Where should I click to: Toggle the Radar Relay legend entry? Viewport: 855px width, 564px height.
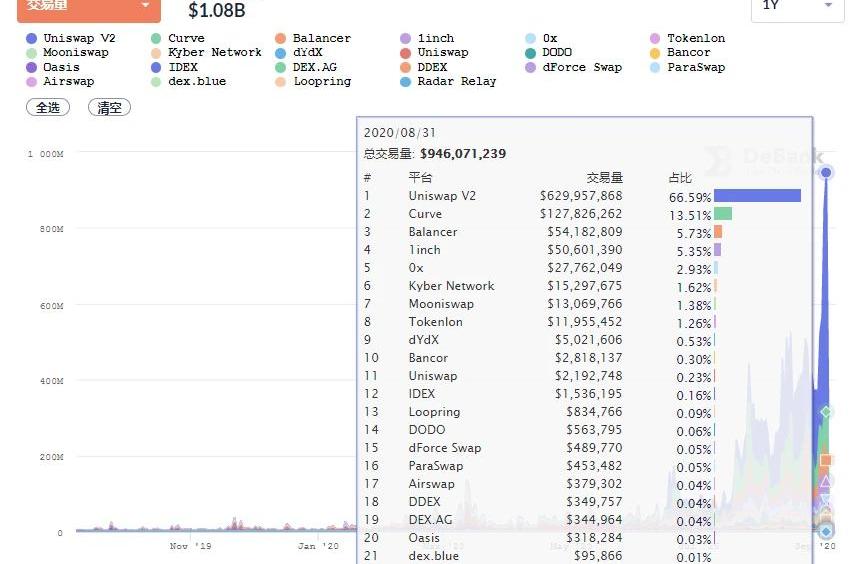[405, 82]
